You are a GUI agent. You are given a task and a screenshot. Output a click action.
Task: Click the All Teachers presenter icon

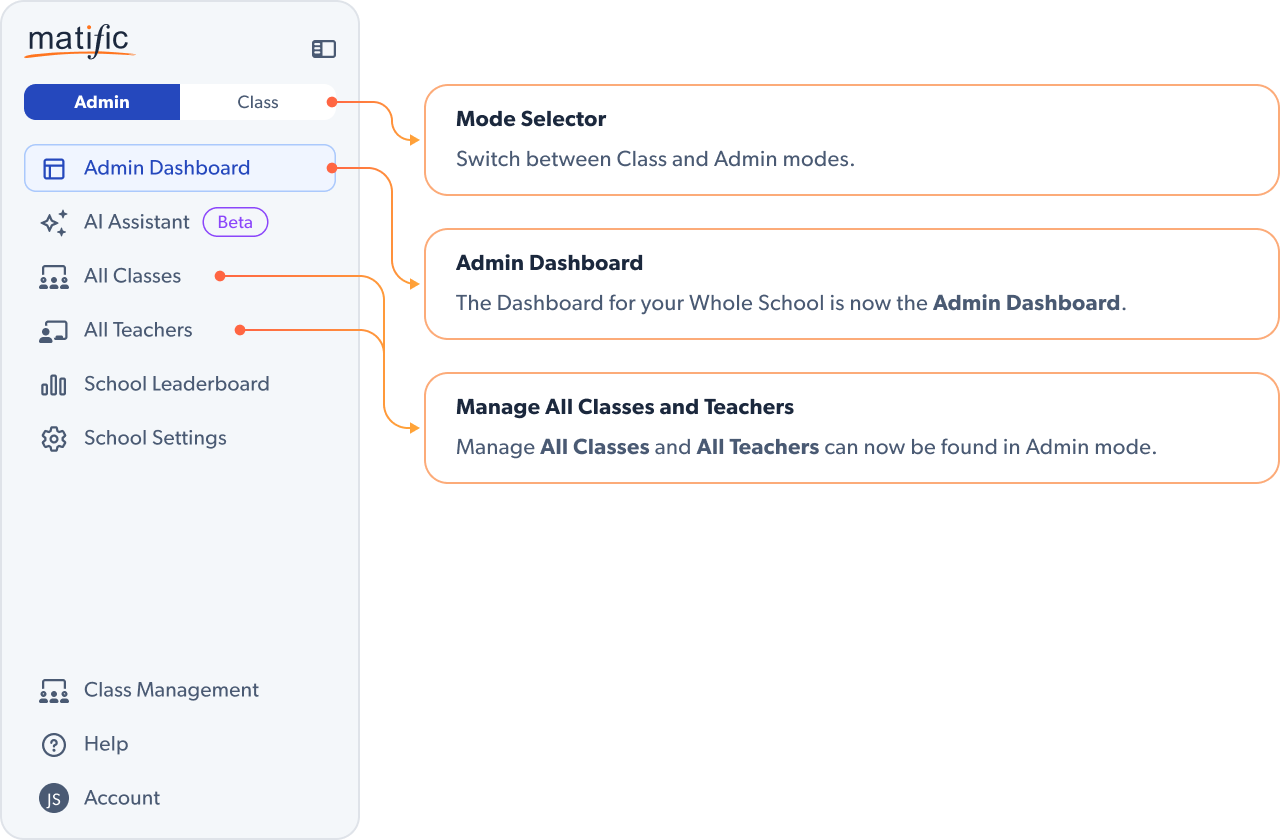(54, 331)
